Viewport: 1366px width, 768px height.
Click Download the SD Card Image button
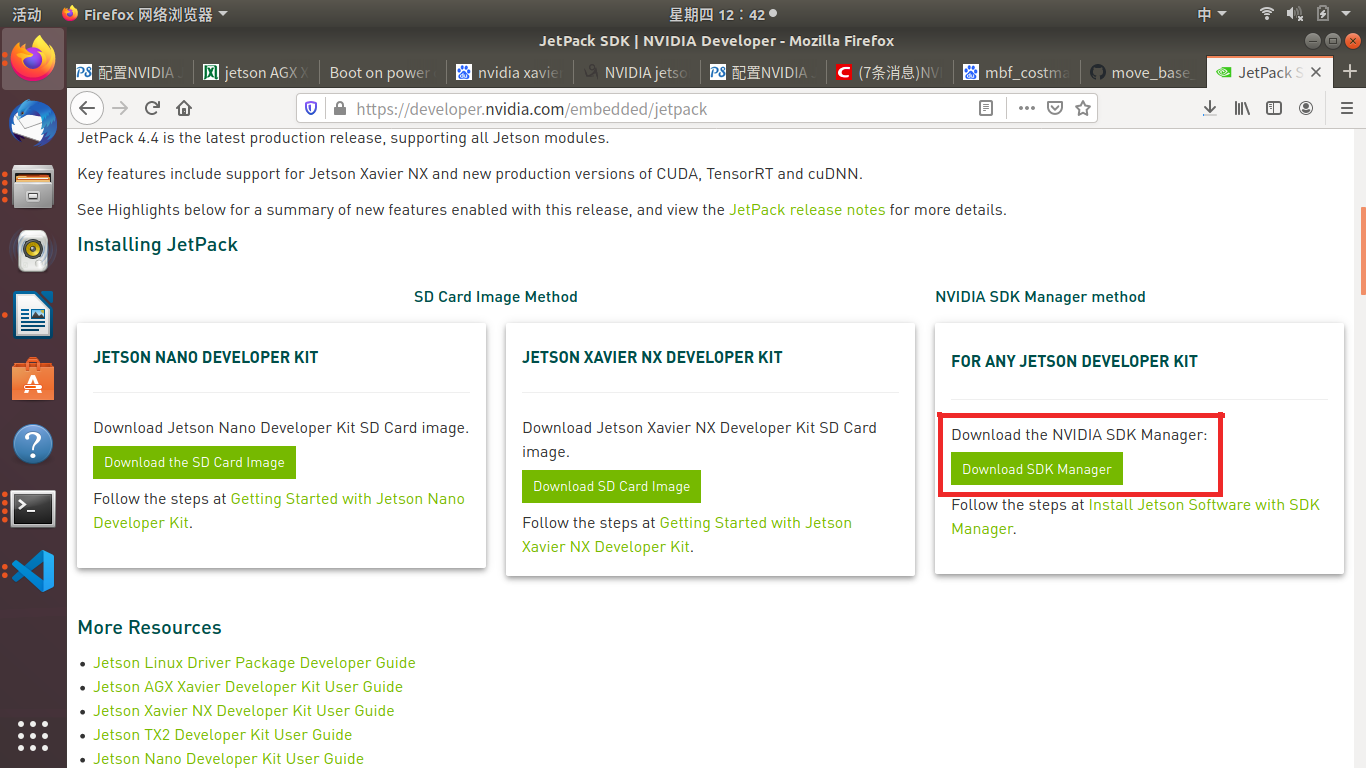[194, 462]
